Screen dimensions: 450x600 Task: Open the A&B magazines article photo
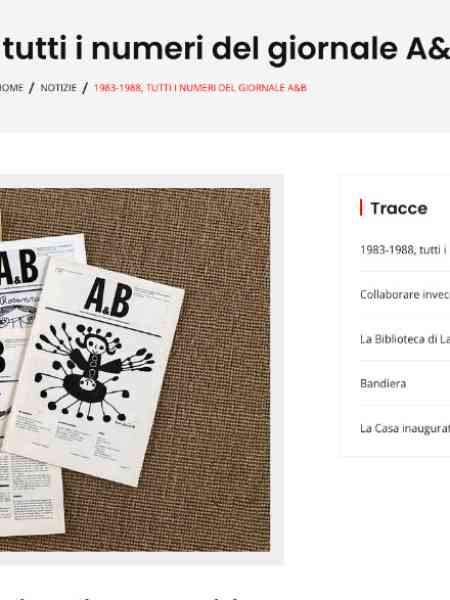[135, 370]
